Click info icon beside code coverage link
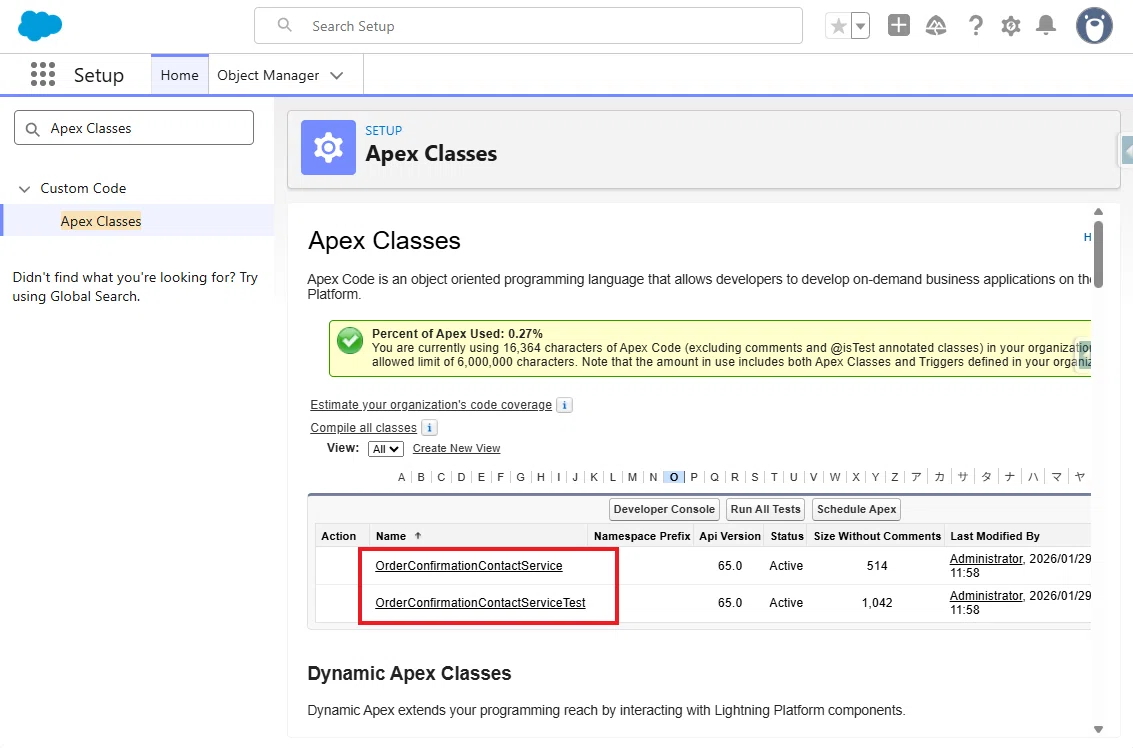1133x748 pixels. [x=564, y=405]
